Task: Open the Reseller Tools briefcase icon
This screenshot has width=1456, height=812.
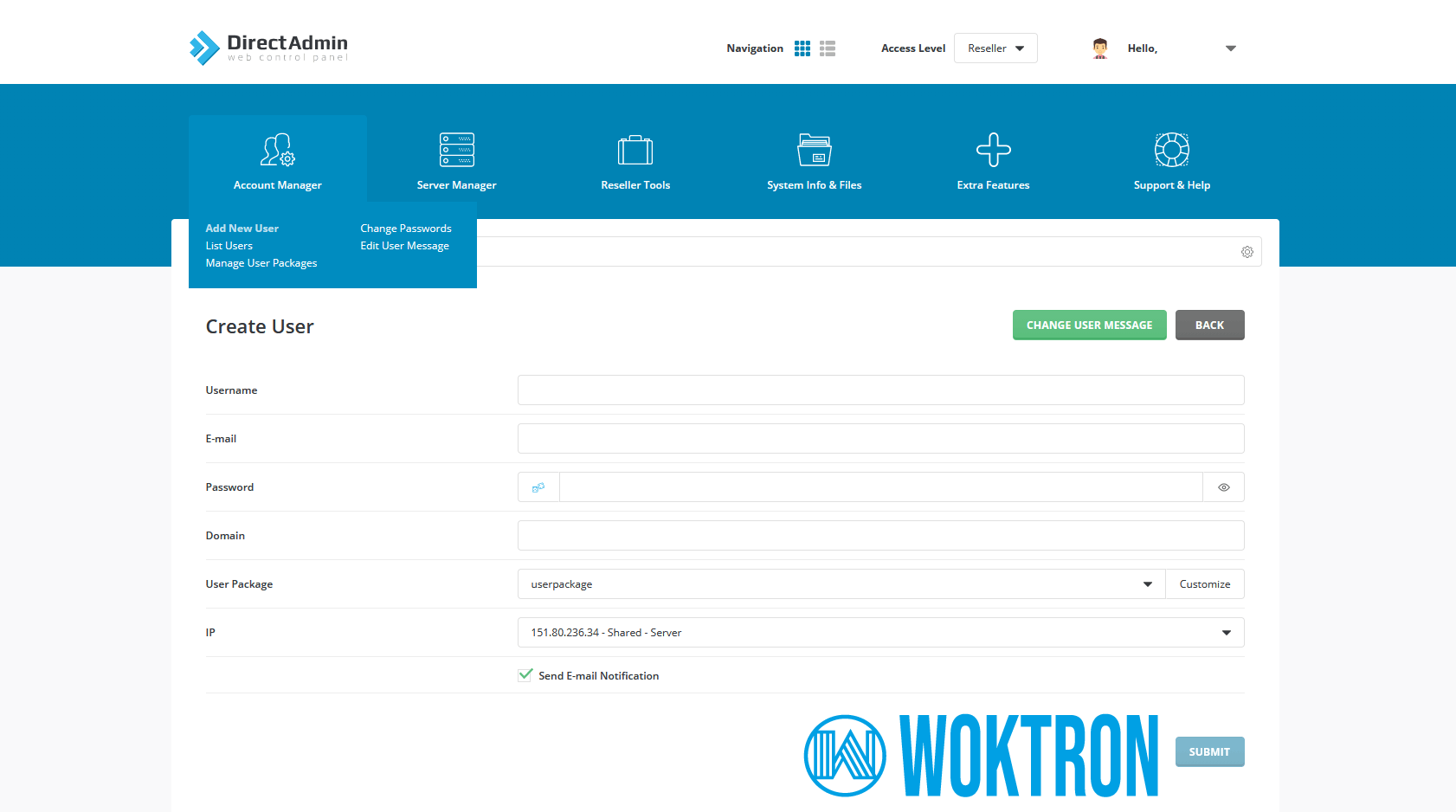Action: point(635,150)
